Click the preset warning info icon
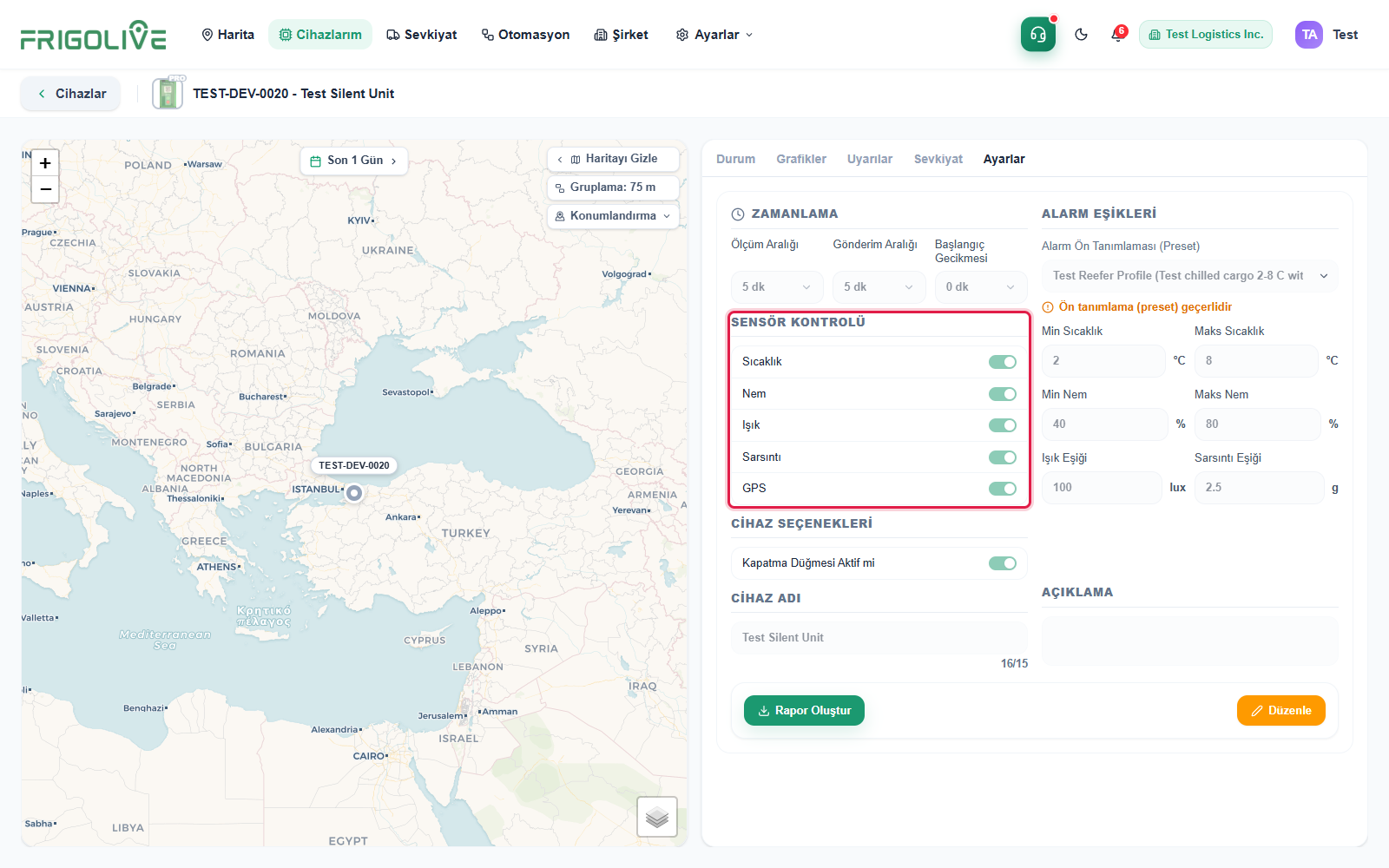This screenshot has width=1389, height=868. tap(1048, 307)
